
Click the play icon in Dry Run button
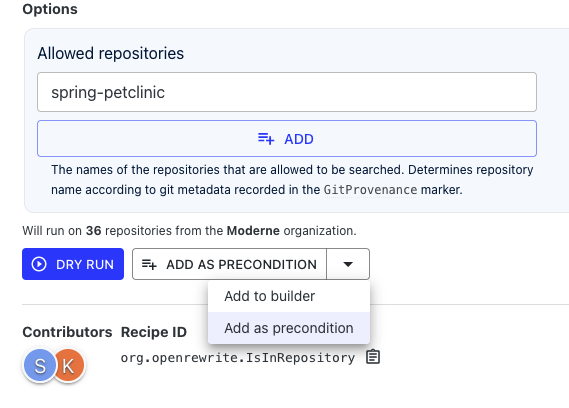click(39, 264)
